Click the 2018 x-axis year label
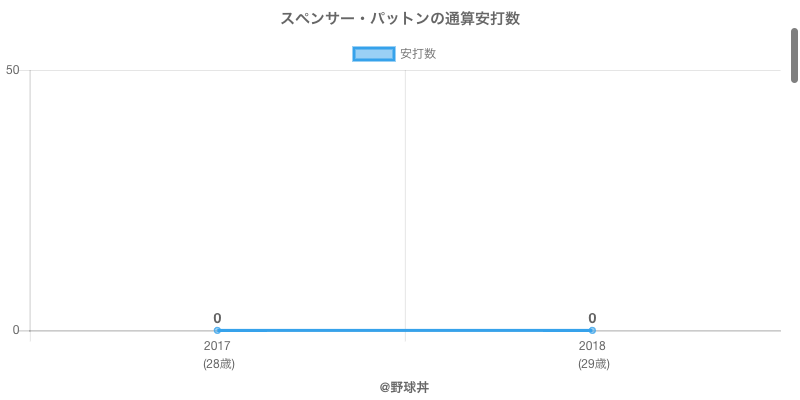This screenshot has height=400, width=800. coord(592,346)
